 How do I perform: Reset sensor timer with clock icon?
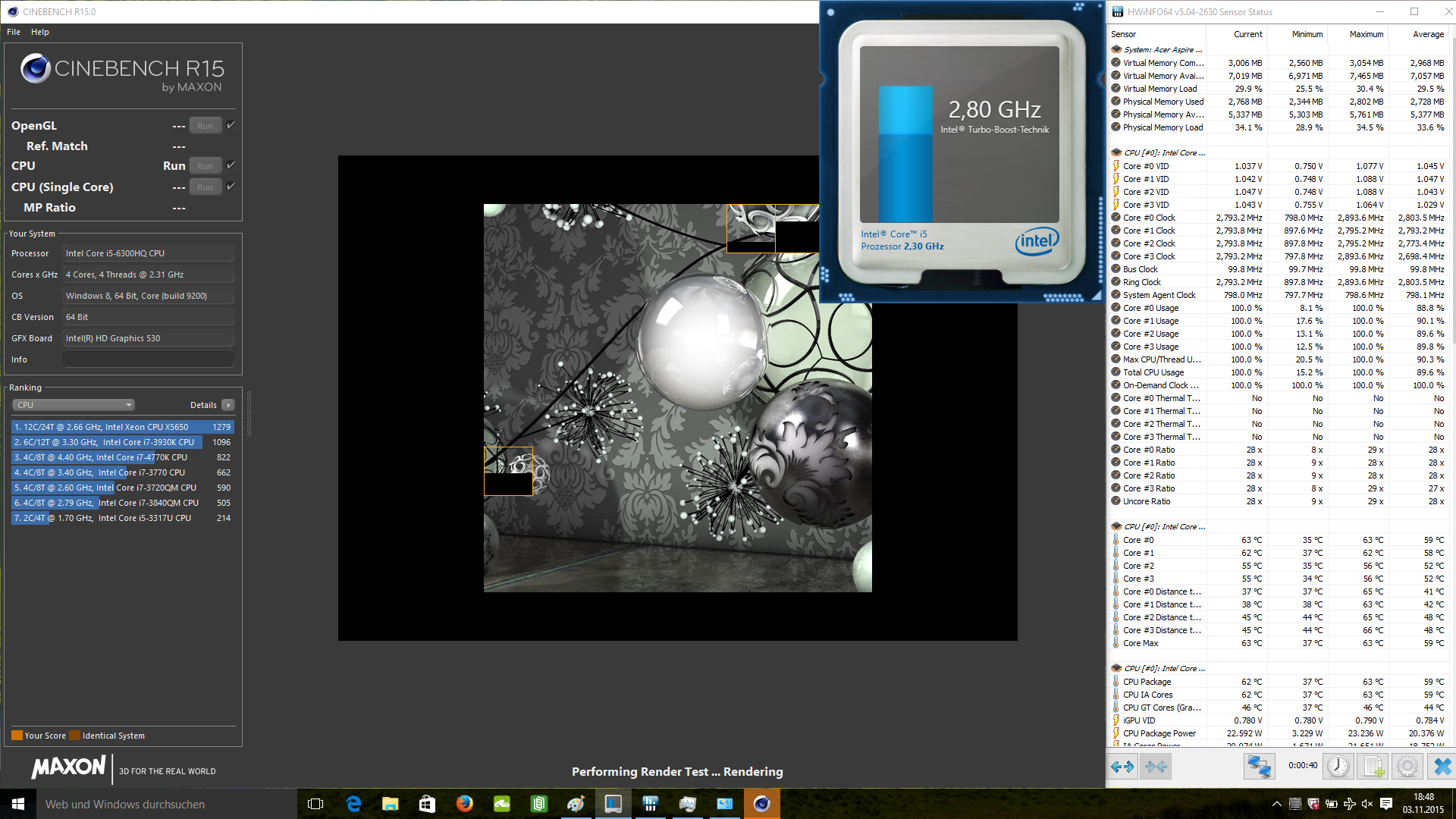pyautogui.click(x=1338, y=767)
